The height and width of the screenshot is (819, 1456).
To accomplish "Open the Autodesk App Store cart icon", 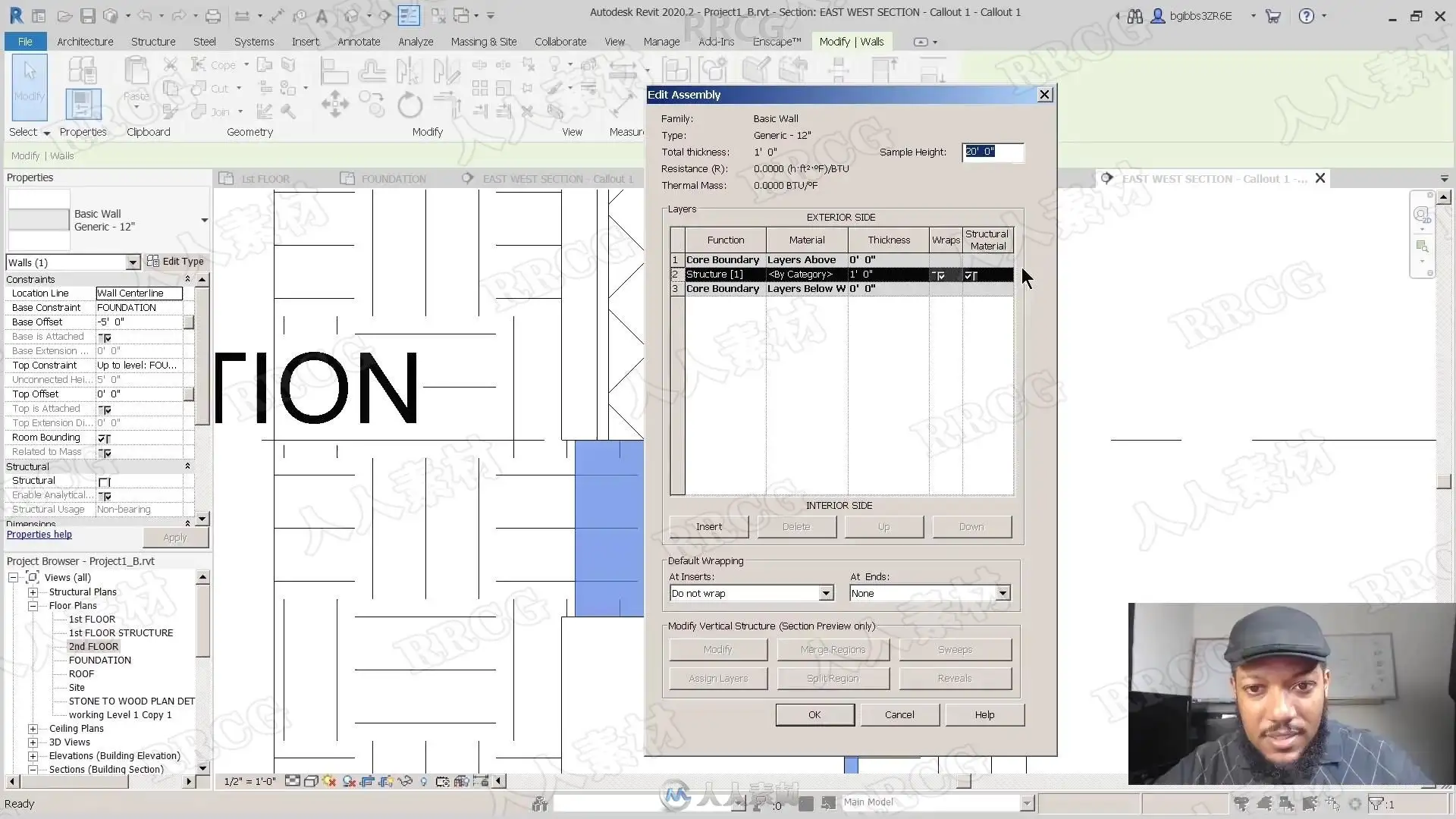I will [x=1273, y=15].
